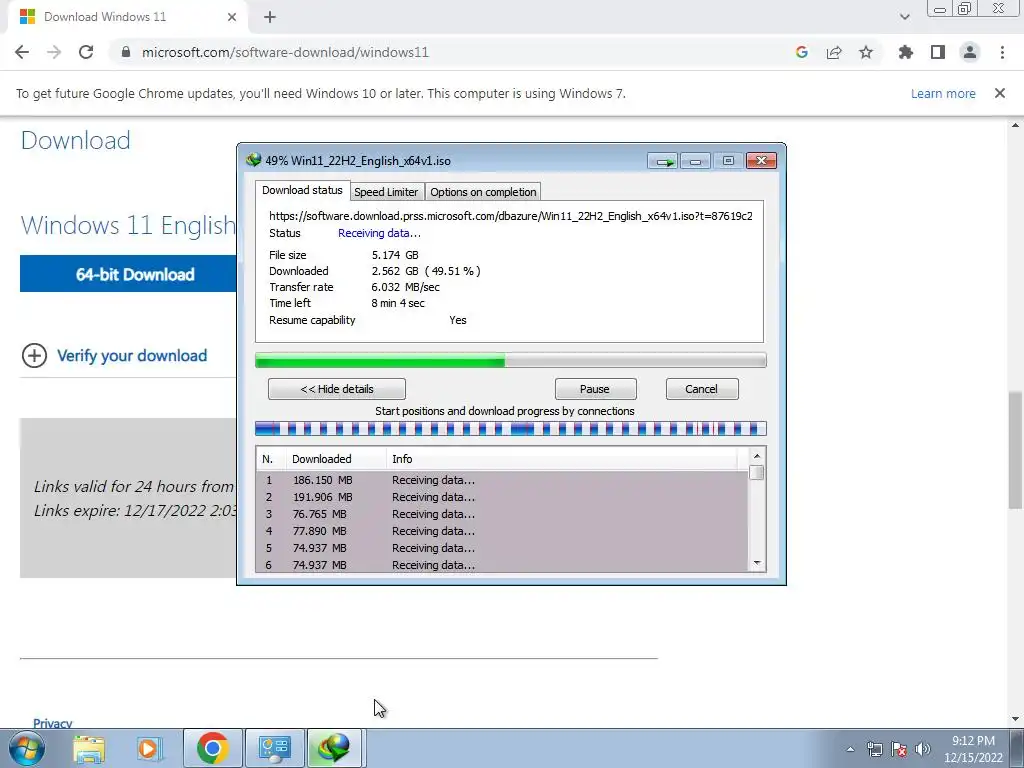The width and height of the screenshot is (1024, 768).
Task: Select connection row 77.890 MB
Action: coord(502,531)
